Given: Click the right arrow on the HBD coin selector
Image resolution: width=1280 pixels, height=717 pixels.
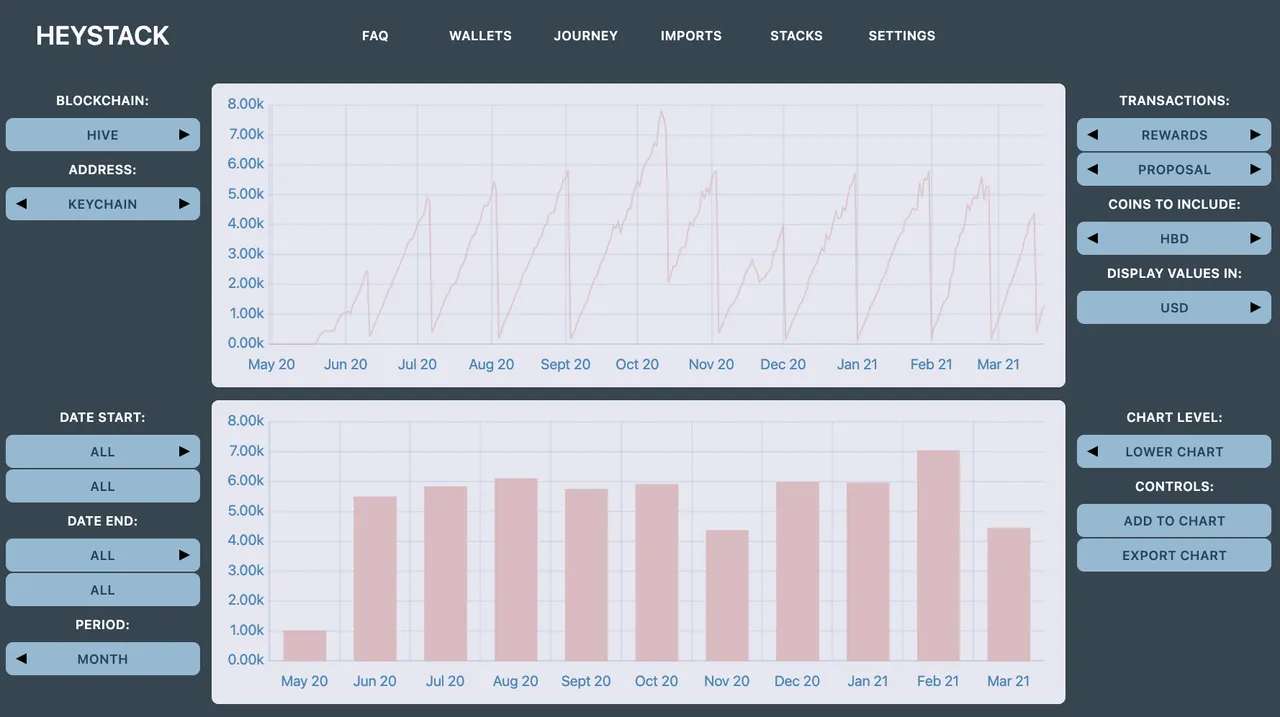Looking at the screenshot, I should [1255, 239].
